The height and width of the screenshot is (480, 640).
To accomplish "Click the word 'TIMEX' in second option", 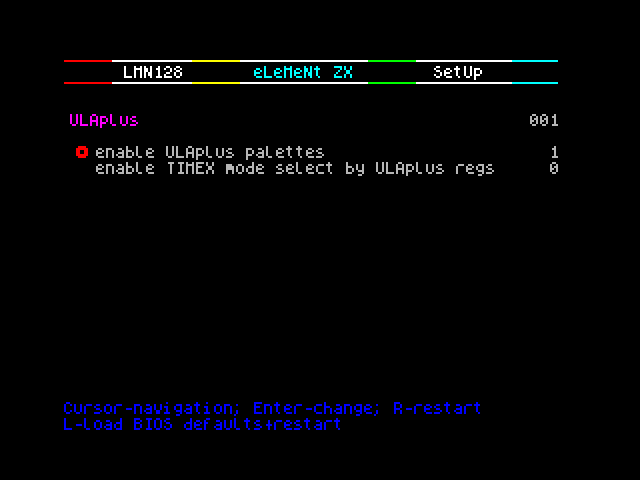I will pos(191,168).
